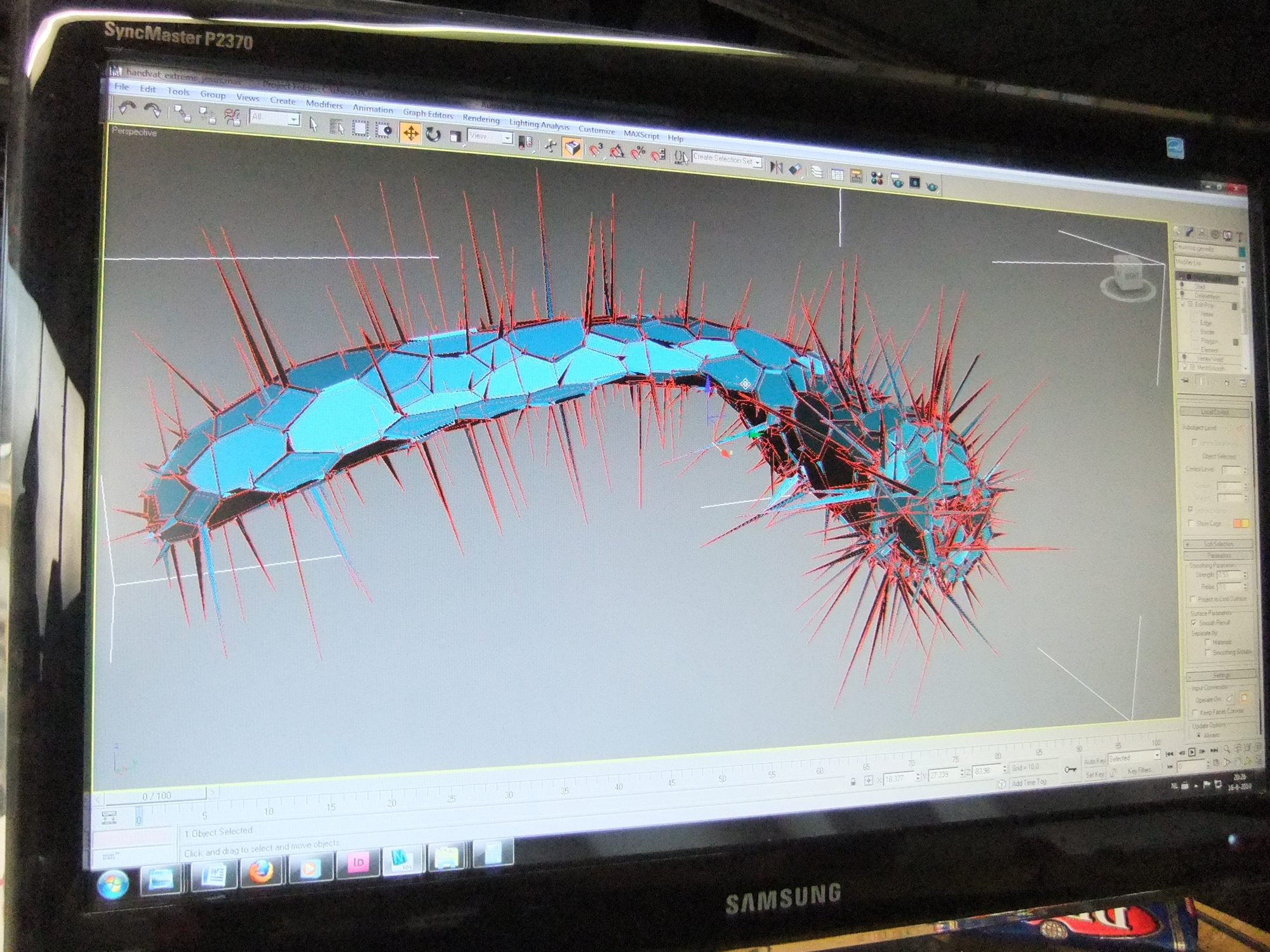Activate the Select and Rotate tool

(x=433, y=135)
